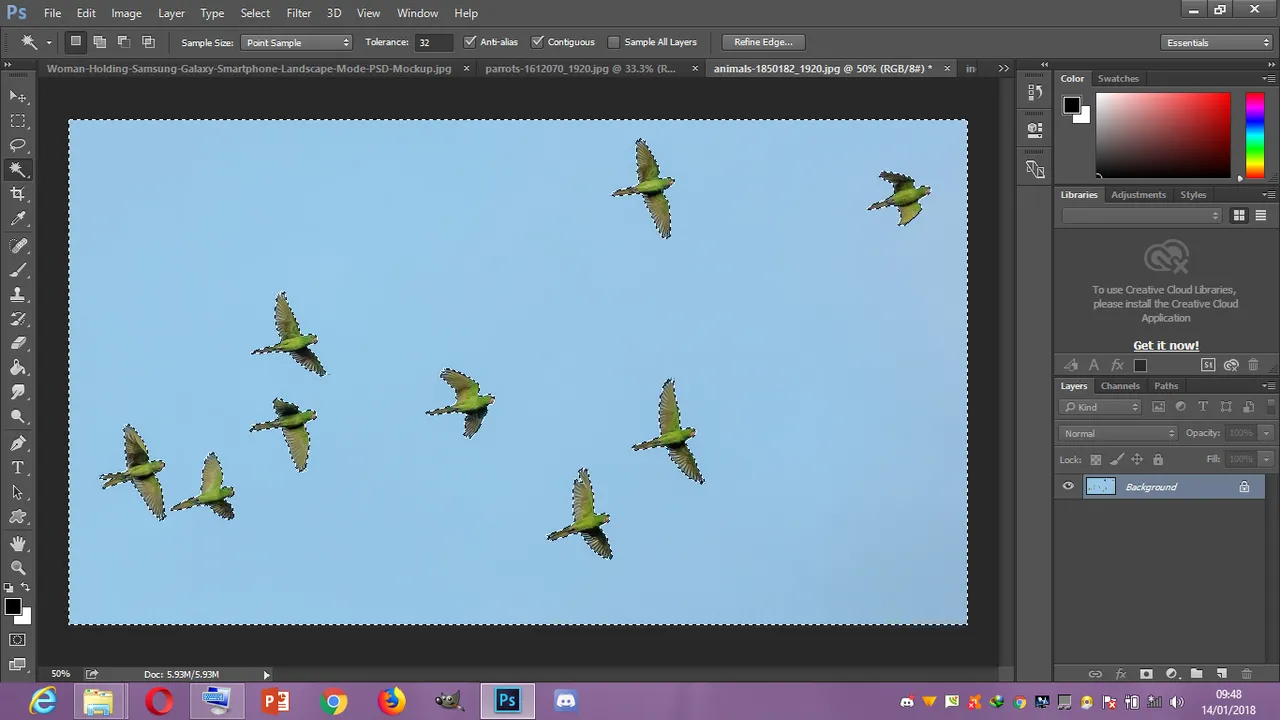Switch to the Adjustments tab
Image resolution: width=1280 pixels, height=720 pixels.
click(1138, 195)
